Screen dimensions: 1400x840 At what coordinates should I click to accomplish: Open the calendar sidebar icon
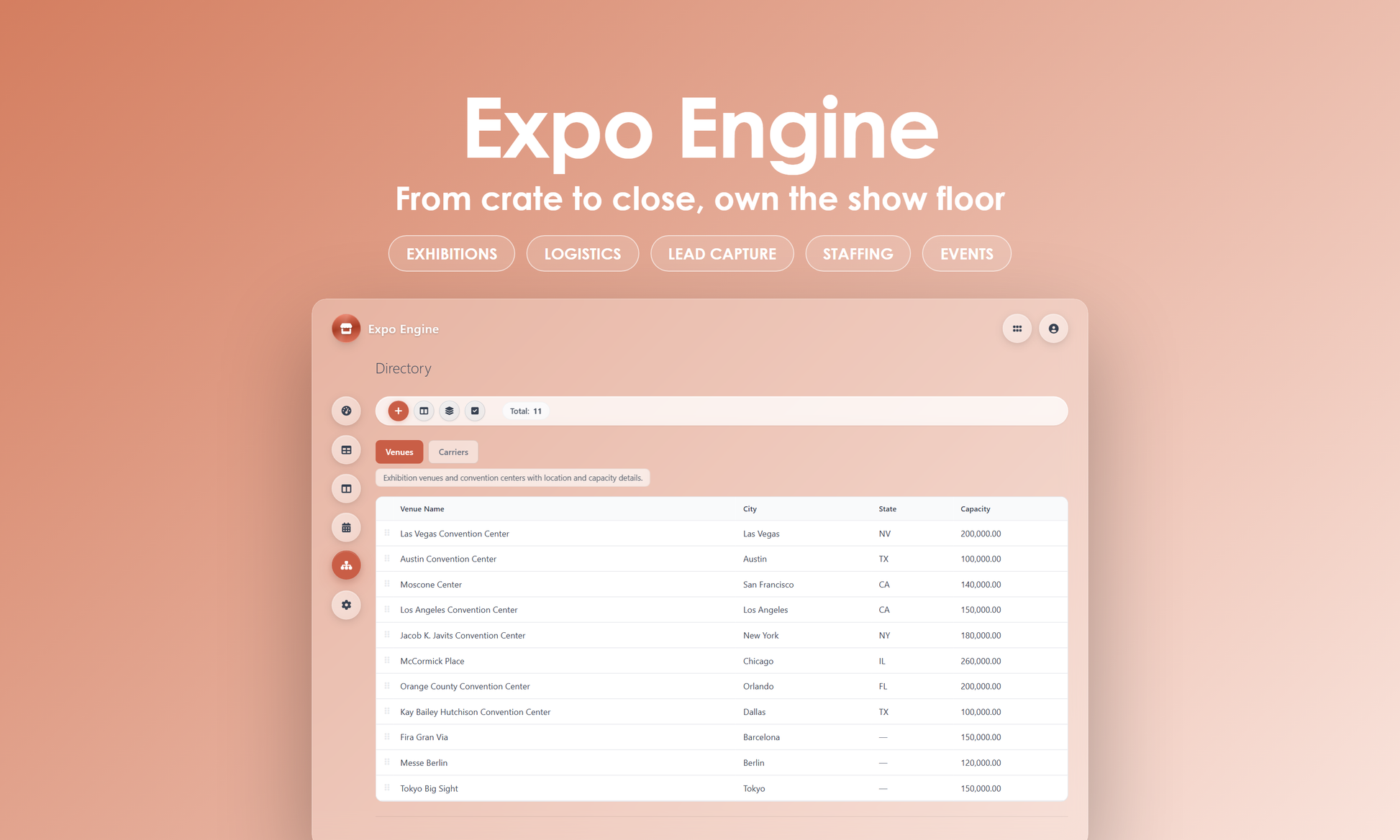346,527
